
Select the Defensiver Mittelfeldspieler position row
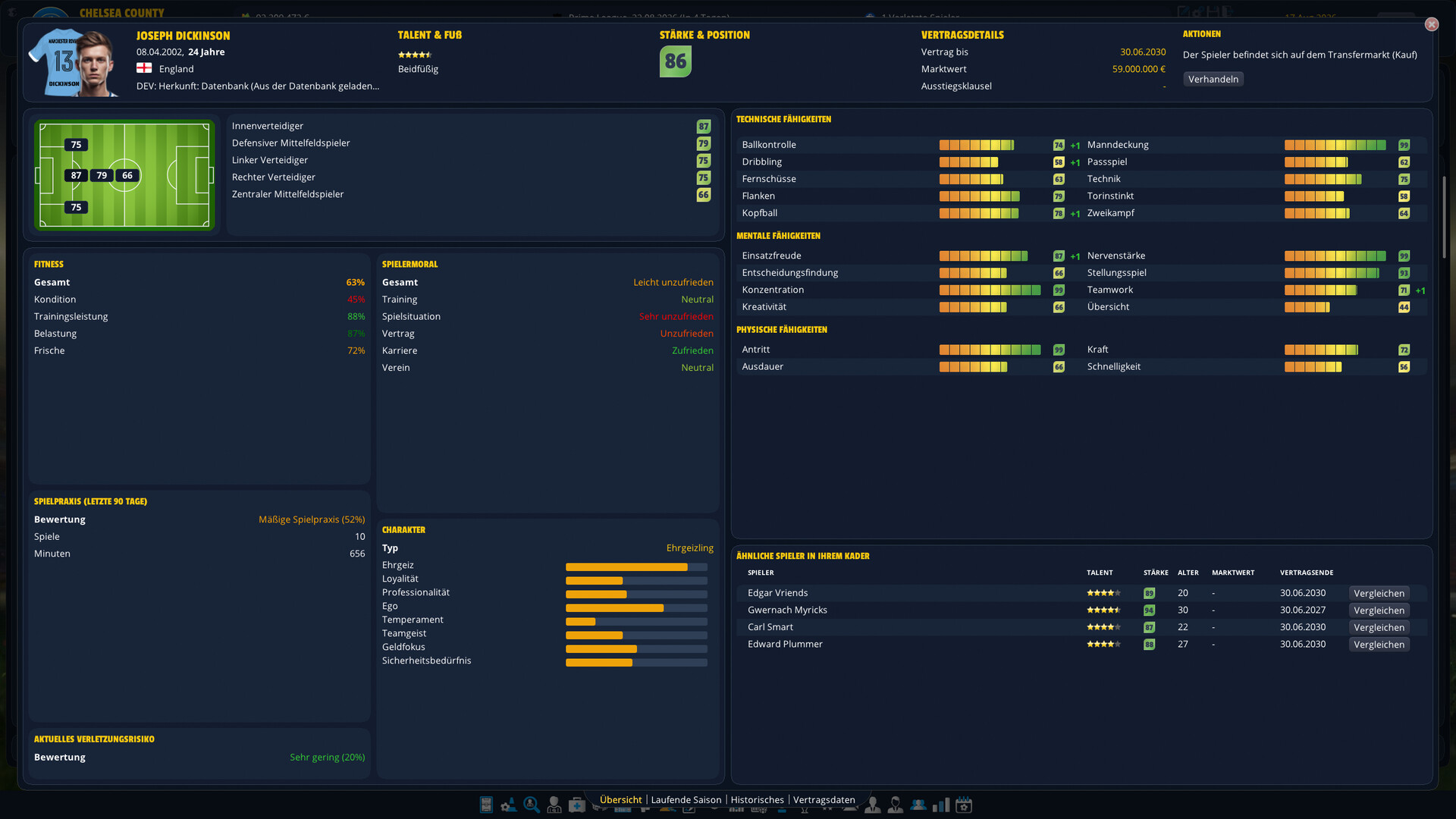coord(471,143)
